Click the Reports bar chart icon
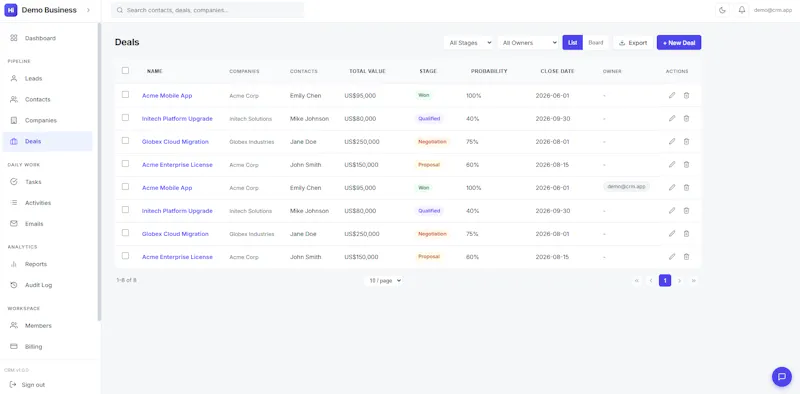Image resolution: width=800 pixels, height=394 pixels. pyautogui.click(x=14, y=264)
